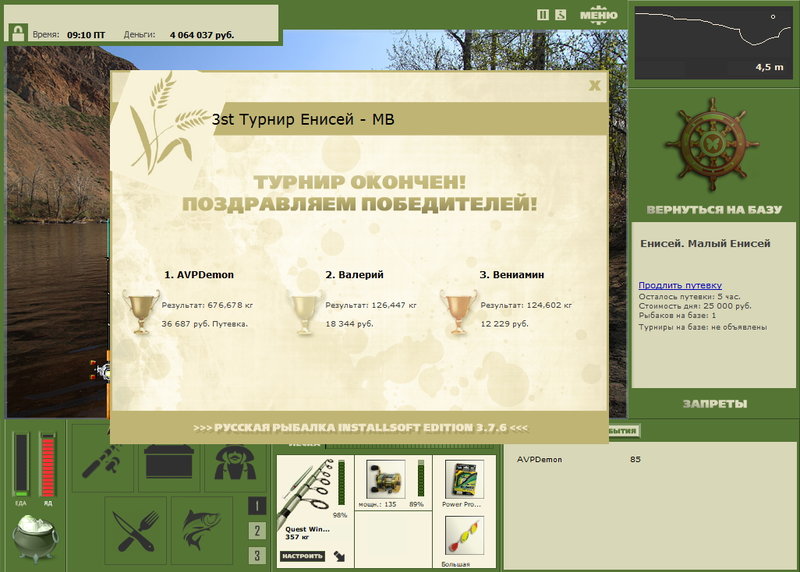Close the tournament results dialog
The height and width of the screenshot is (572, 800).
click(594, 85)
